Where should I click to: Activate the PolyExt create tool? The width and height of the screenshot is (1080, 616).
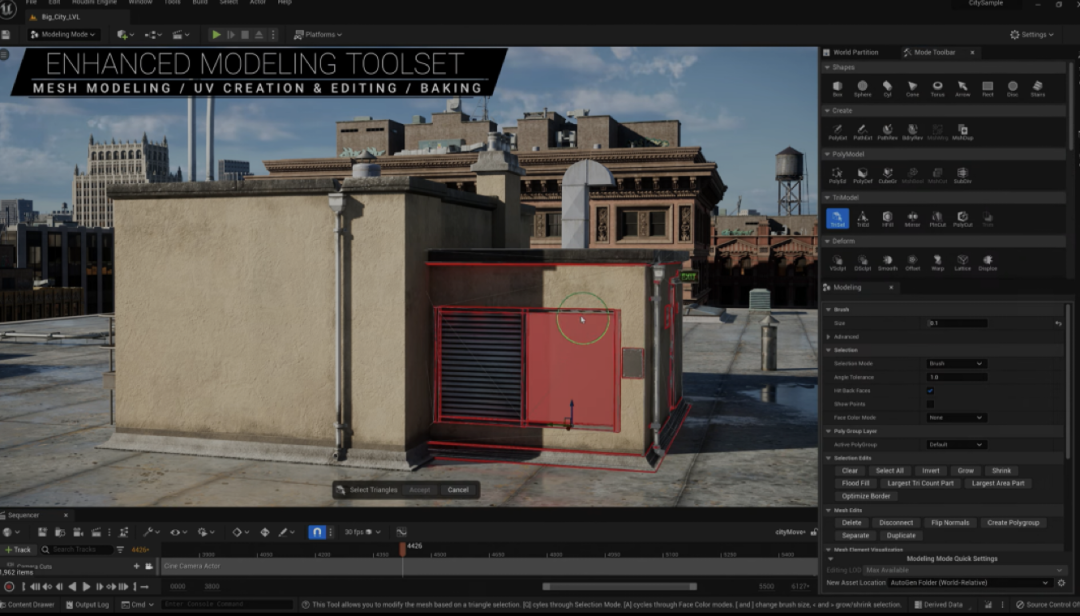point(837,132)
